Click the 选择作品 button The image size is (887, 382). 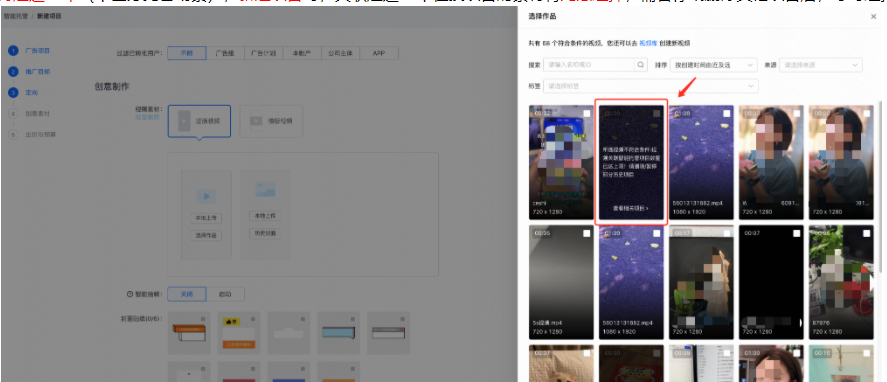[x=206, y=235]
